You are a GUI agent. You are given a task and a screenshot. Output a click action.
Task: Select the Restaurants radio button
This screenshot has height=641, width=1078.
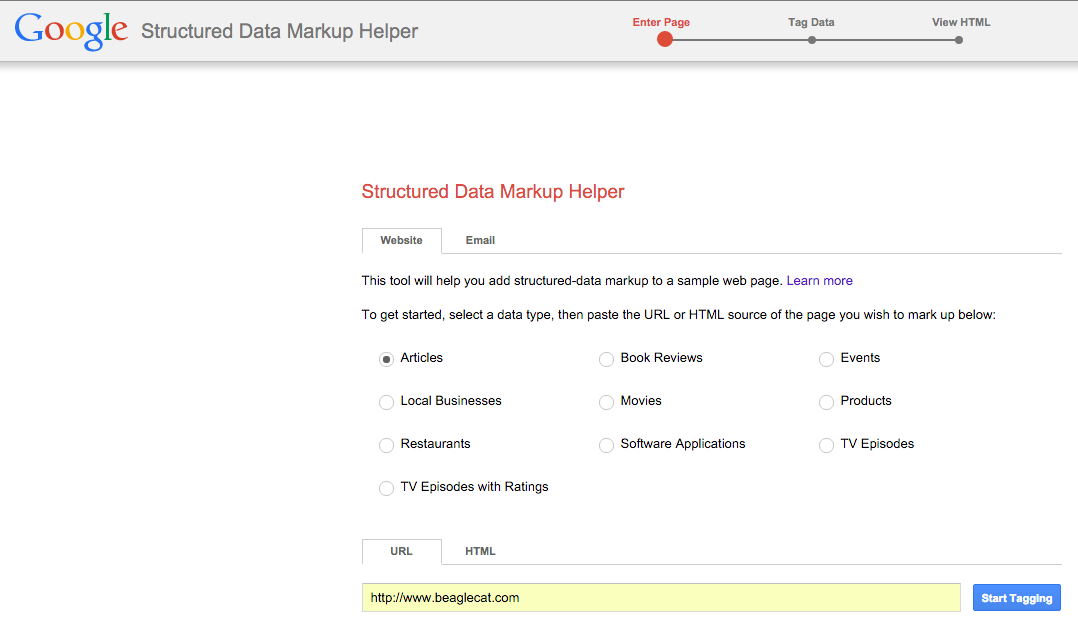(x=386, y=445)
